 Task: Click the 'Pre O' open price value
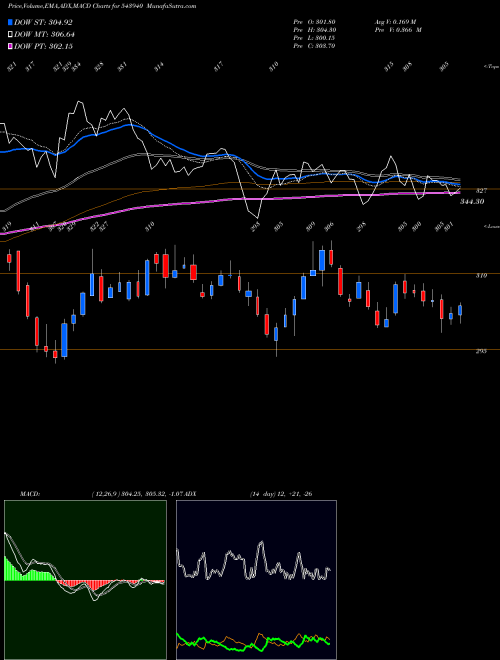click(314, 22)
